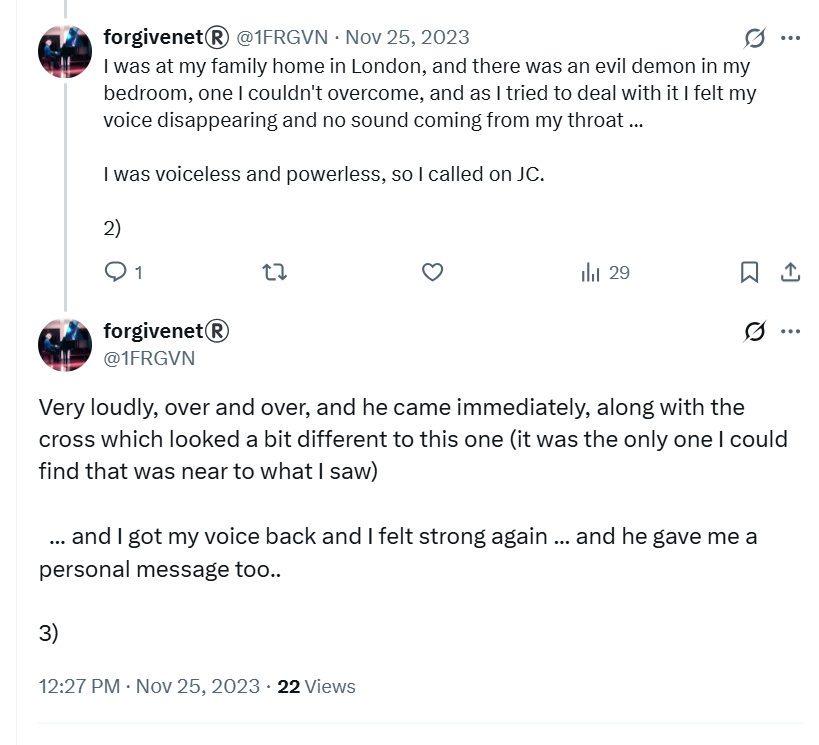Image resolution: width=819 pixels, height=745 pixels.
Task: Open more options on first tweet
Action: [x=790, y=38]
